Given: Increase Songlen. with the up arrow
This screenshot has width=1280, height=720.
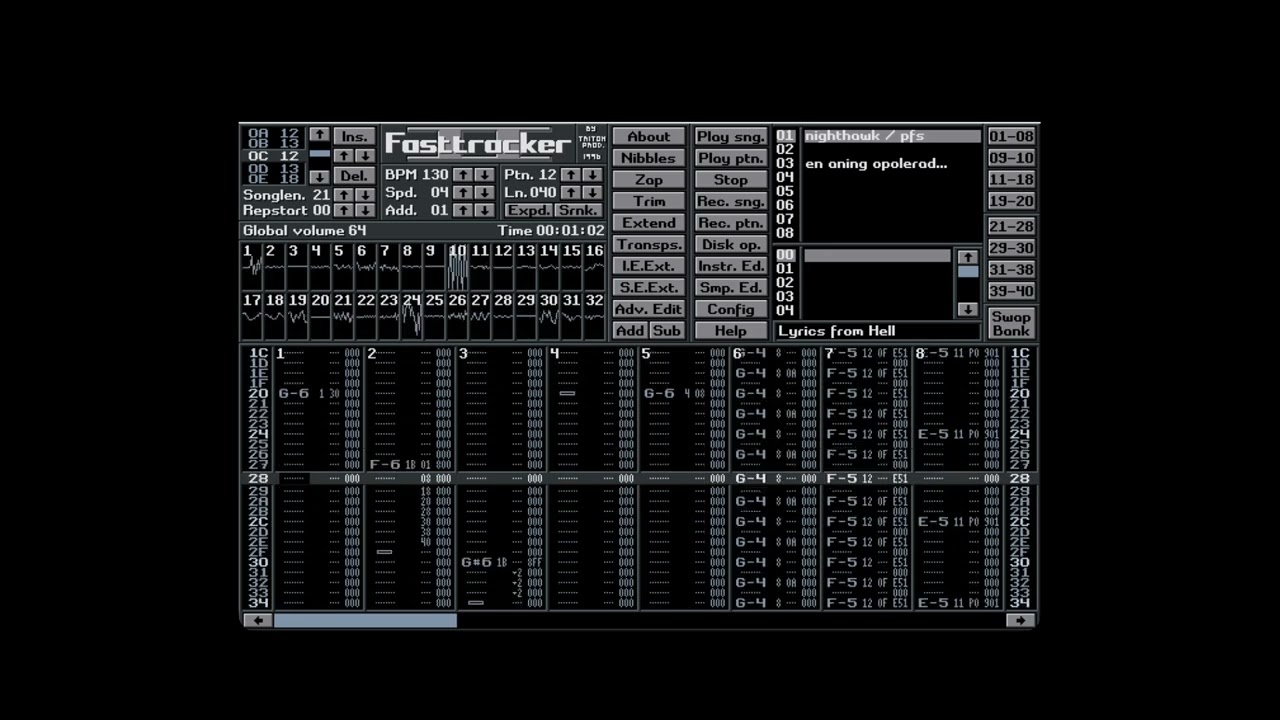Looking at the screenshot, I should [343, 194].
